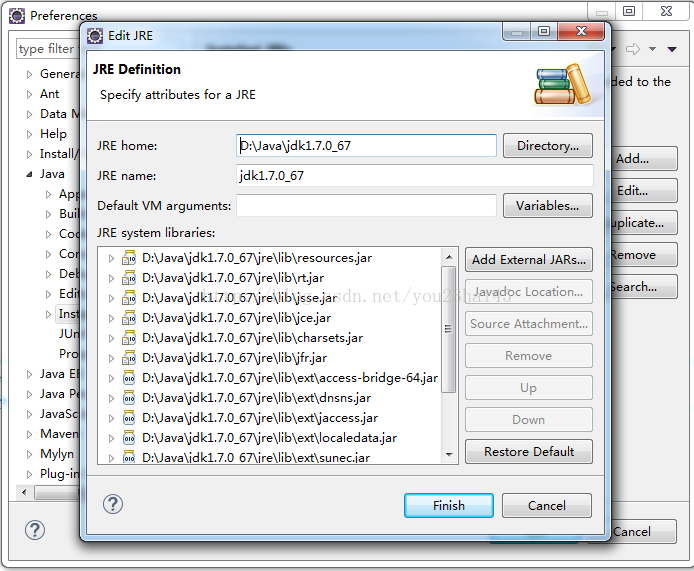Select the sunec.jar library row
694x571 pixels.
[x=256, y=457]
